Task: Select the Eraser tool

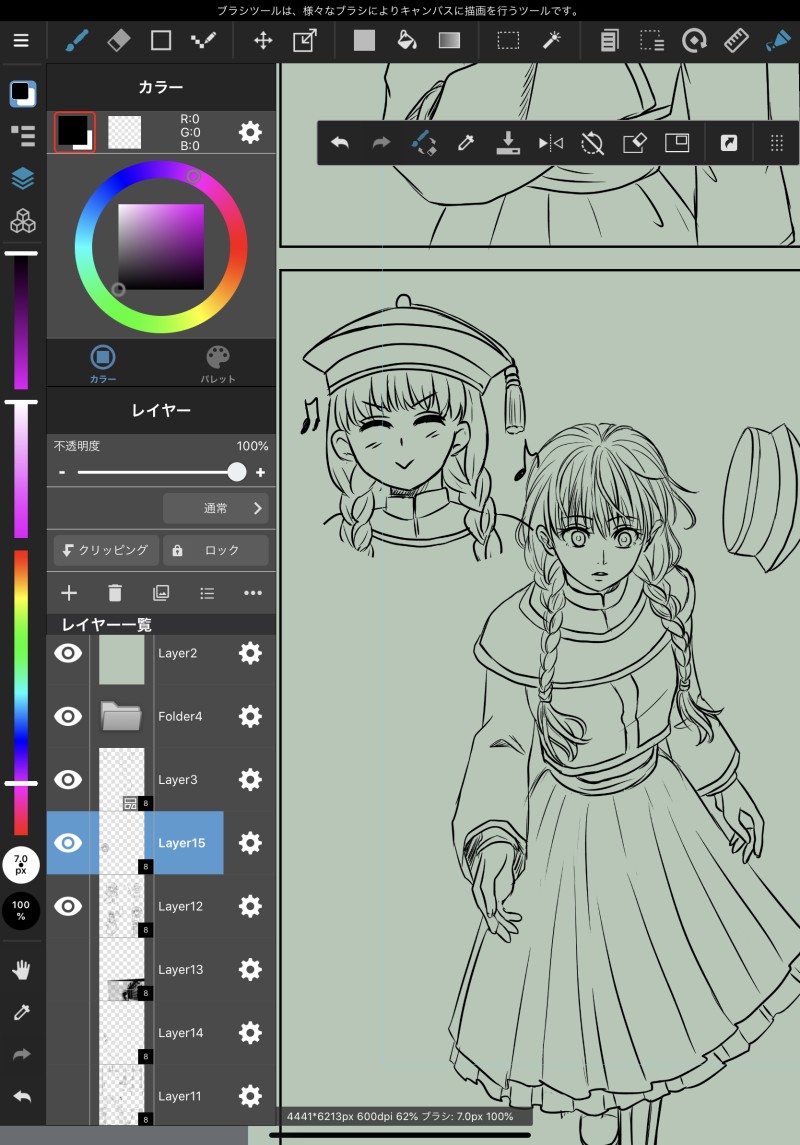Action: [118, 40]
